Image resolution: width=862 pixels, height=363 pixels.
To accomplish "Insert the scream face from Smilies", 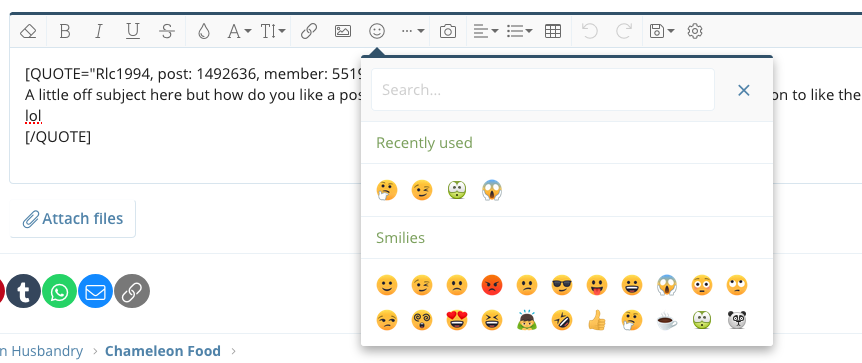I will click(x=667, y=285).
